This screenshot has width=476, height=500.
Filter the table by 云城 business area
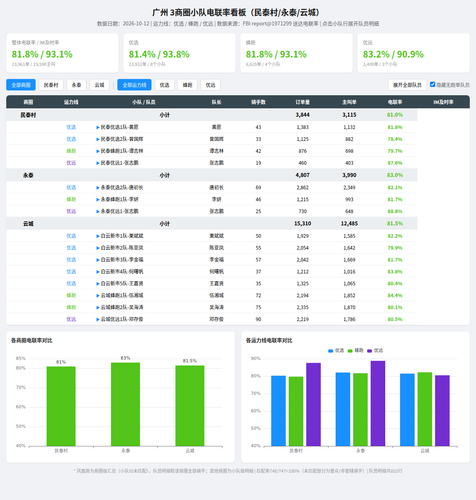[99, 85]
